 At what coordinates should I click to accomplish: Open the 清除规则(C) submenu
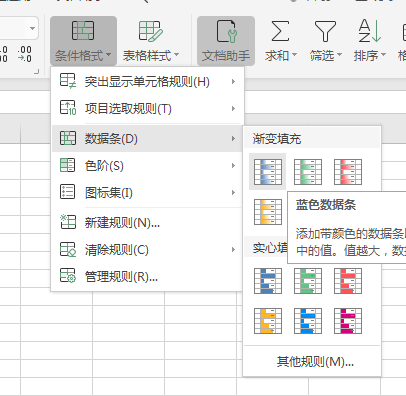click(x=148, y=250)
